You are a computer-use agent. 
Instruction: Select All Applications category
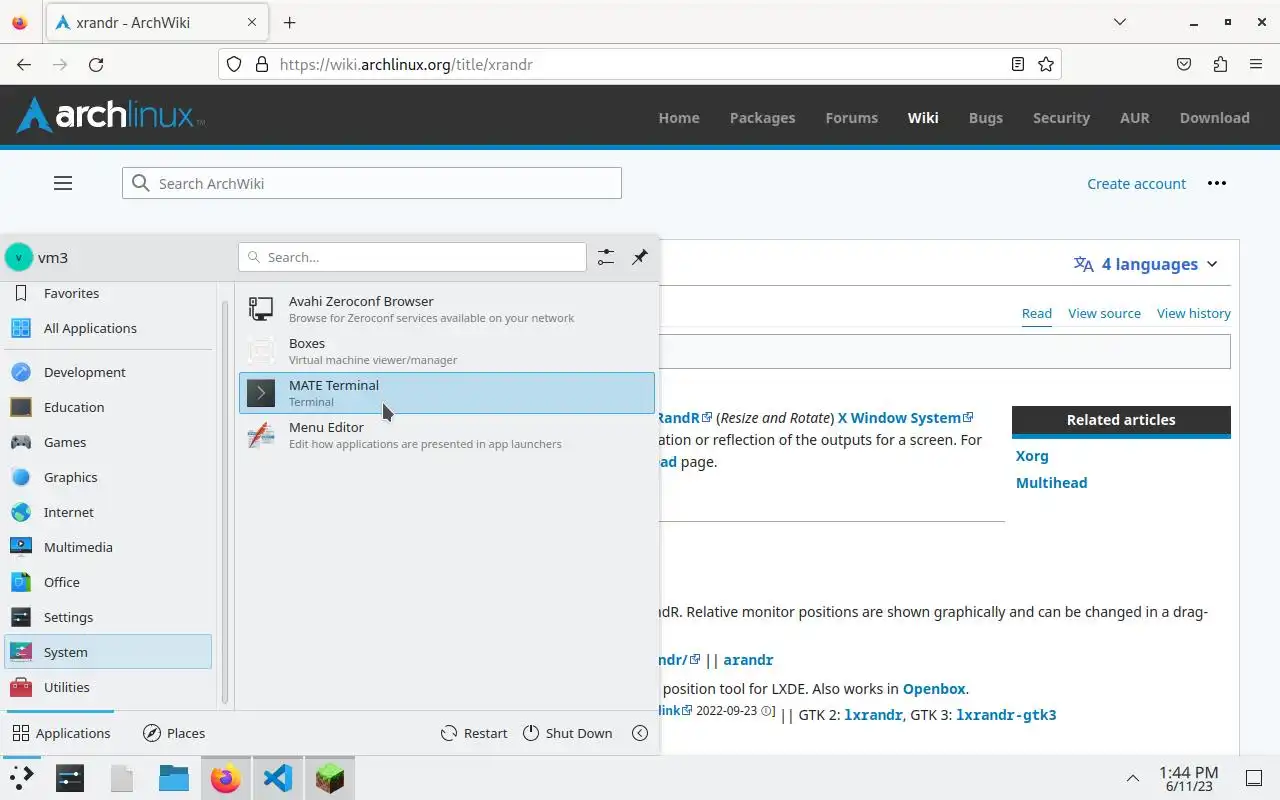click(108, 328)
